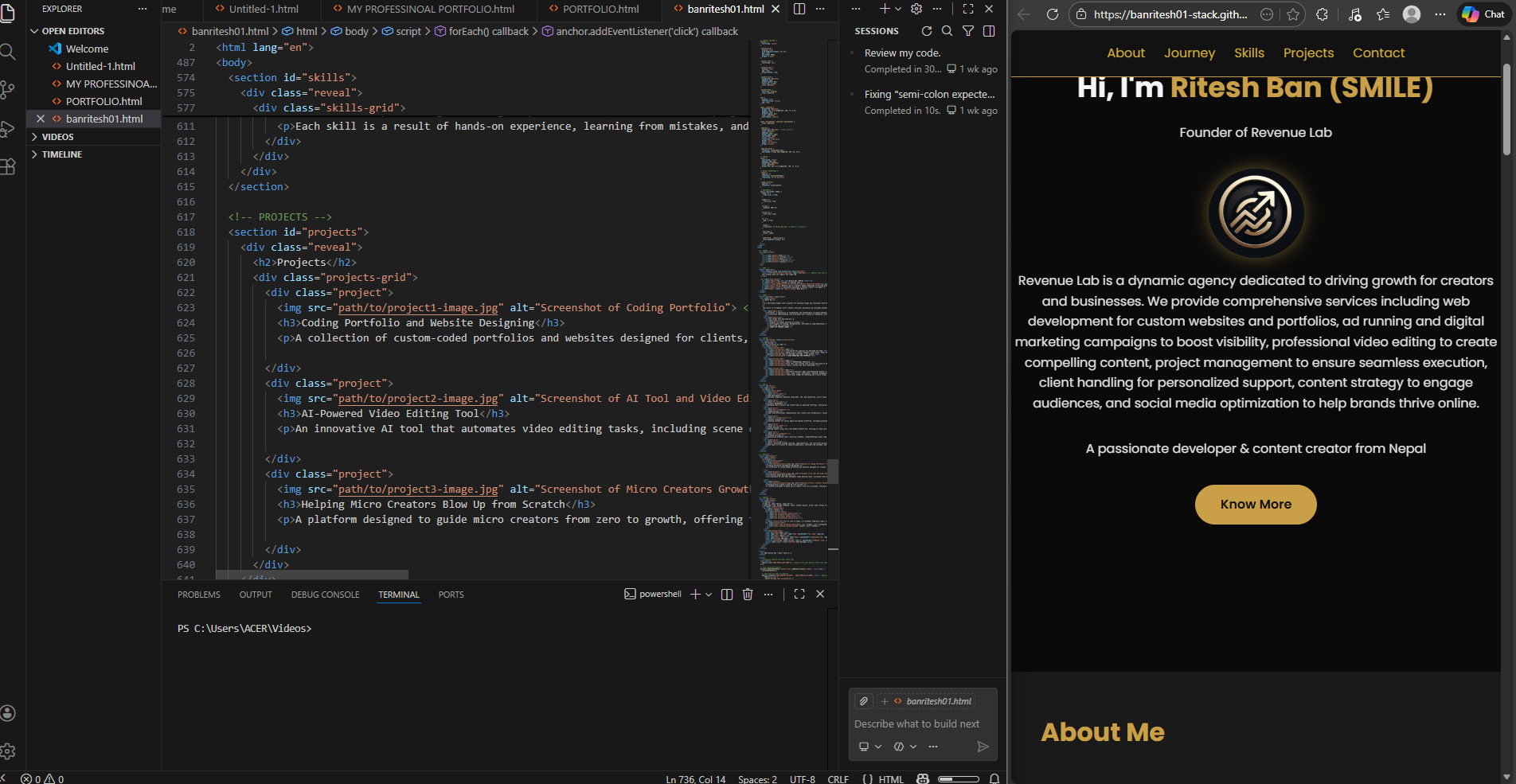
Task: Click the attachment paperclip in the chat input
Action: (863, 701)
